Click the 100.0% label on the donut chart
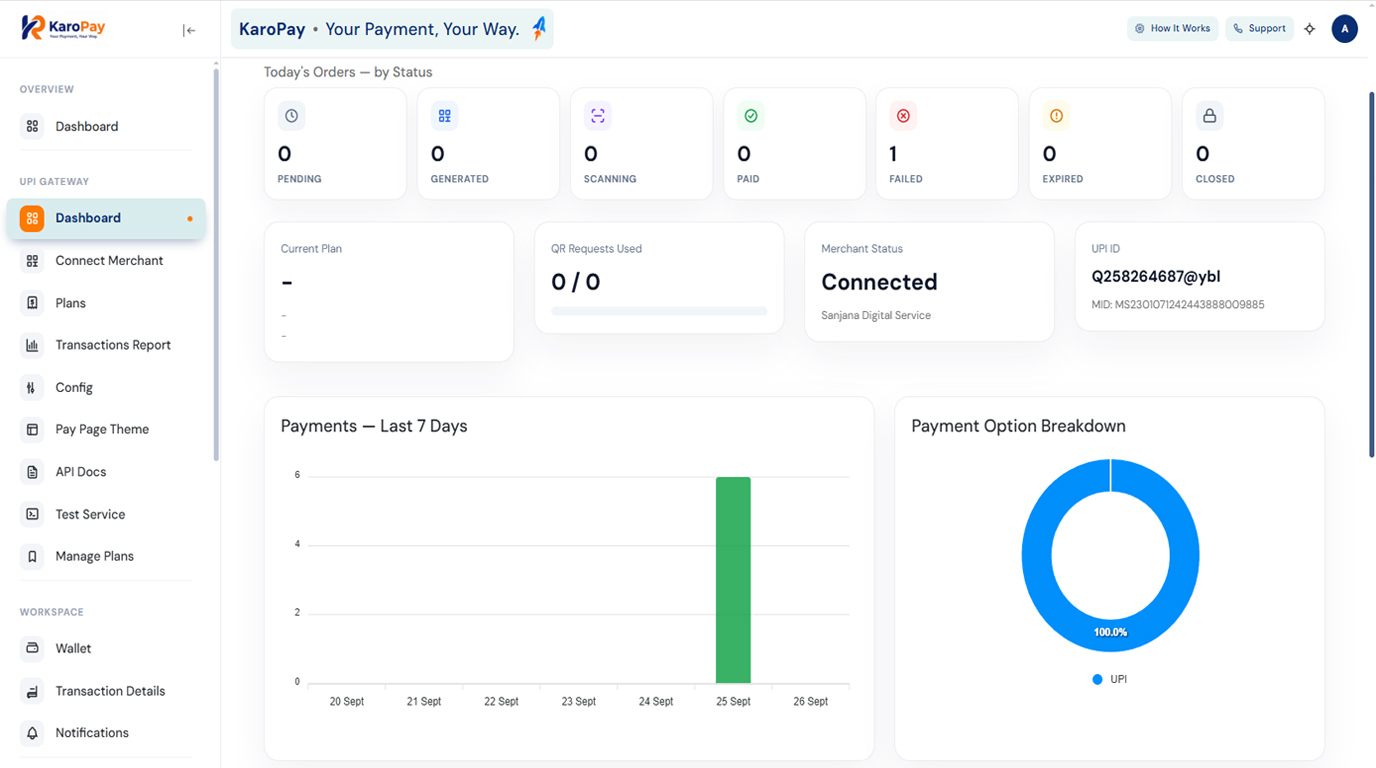 [1110, 632]
